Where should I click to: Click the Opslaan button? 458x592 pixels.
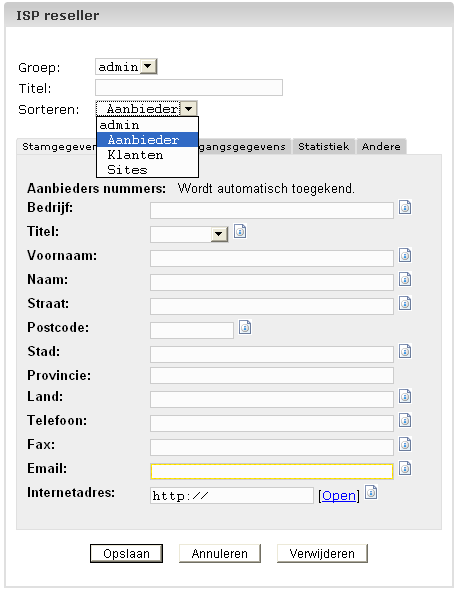point(126,553)
